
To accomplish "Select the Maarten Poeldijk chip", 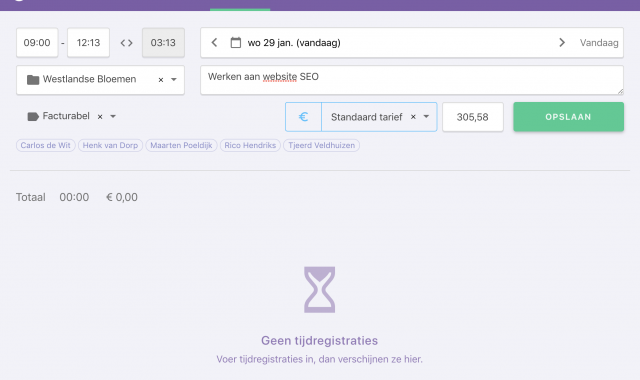I will (181, 145).
